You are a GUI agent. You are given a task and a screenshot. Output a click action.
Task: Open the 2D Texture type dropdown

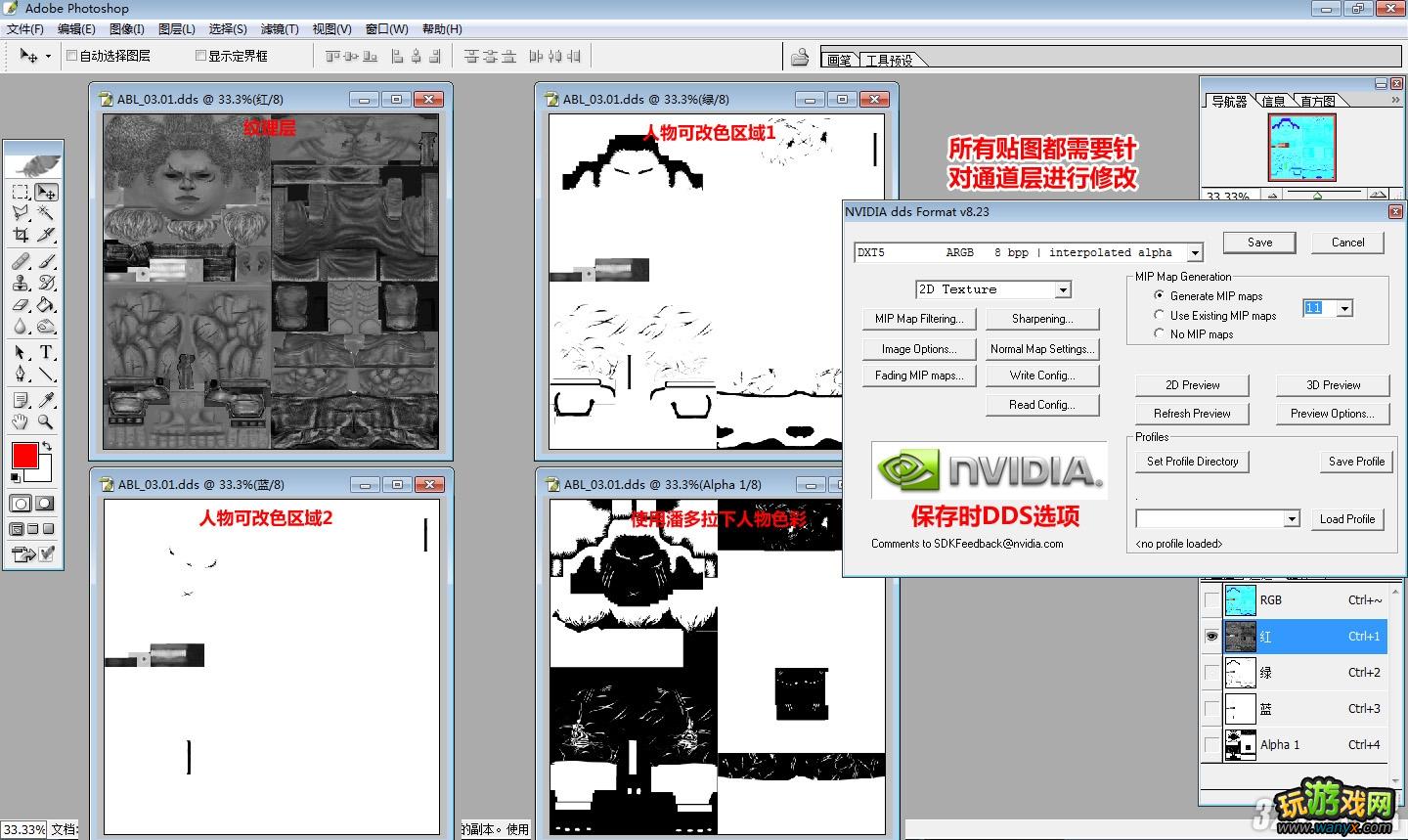click(x=1063, y=290)
